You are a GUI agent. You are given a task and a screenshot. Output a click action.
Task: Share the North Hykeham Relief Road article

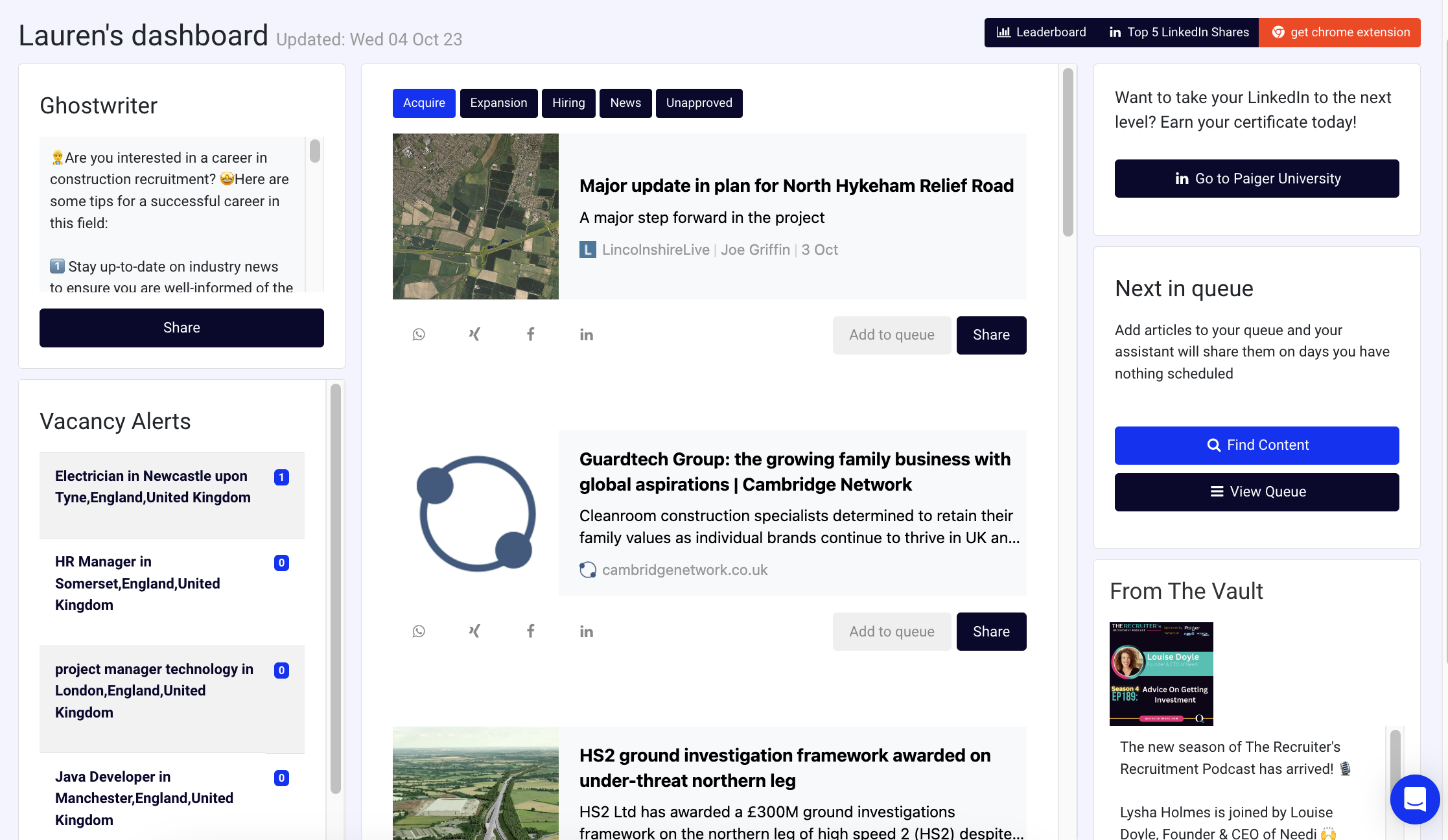coord(991,335)
